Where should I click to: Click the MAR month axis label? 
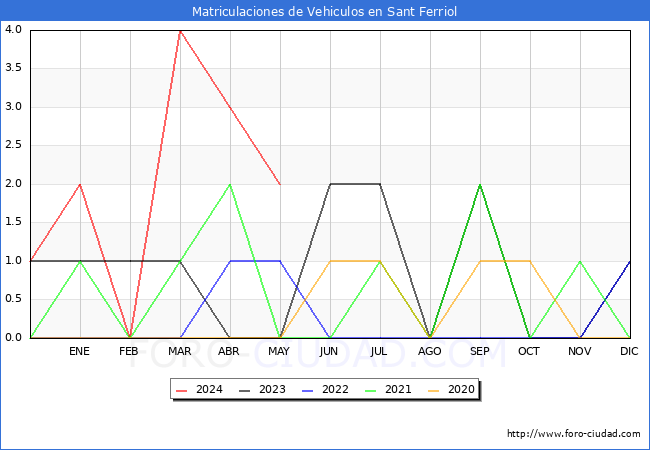179,351
